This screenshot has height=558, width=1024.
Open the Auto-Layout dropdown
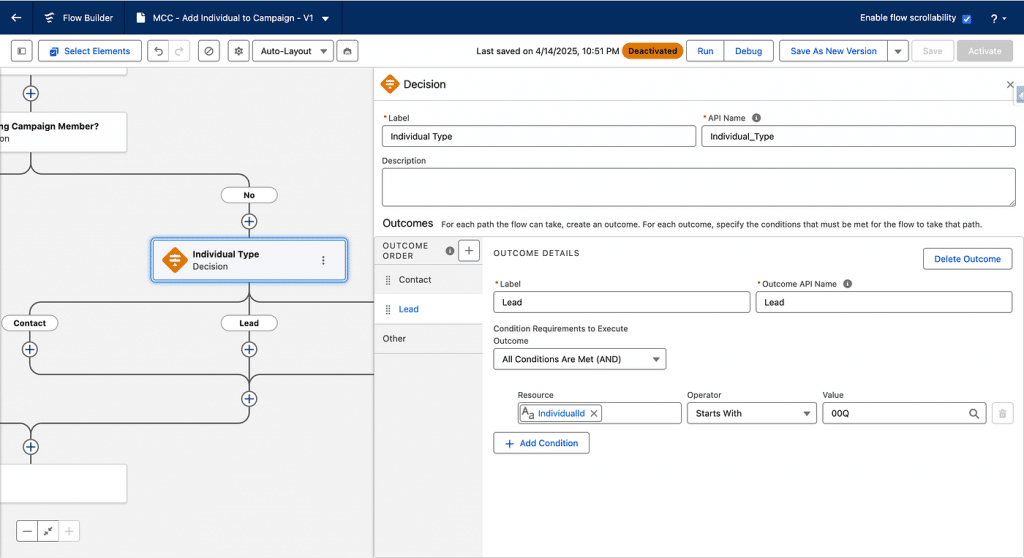(x=291, y=51)
